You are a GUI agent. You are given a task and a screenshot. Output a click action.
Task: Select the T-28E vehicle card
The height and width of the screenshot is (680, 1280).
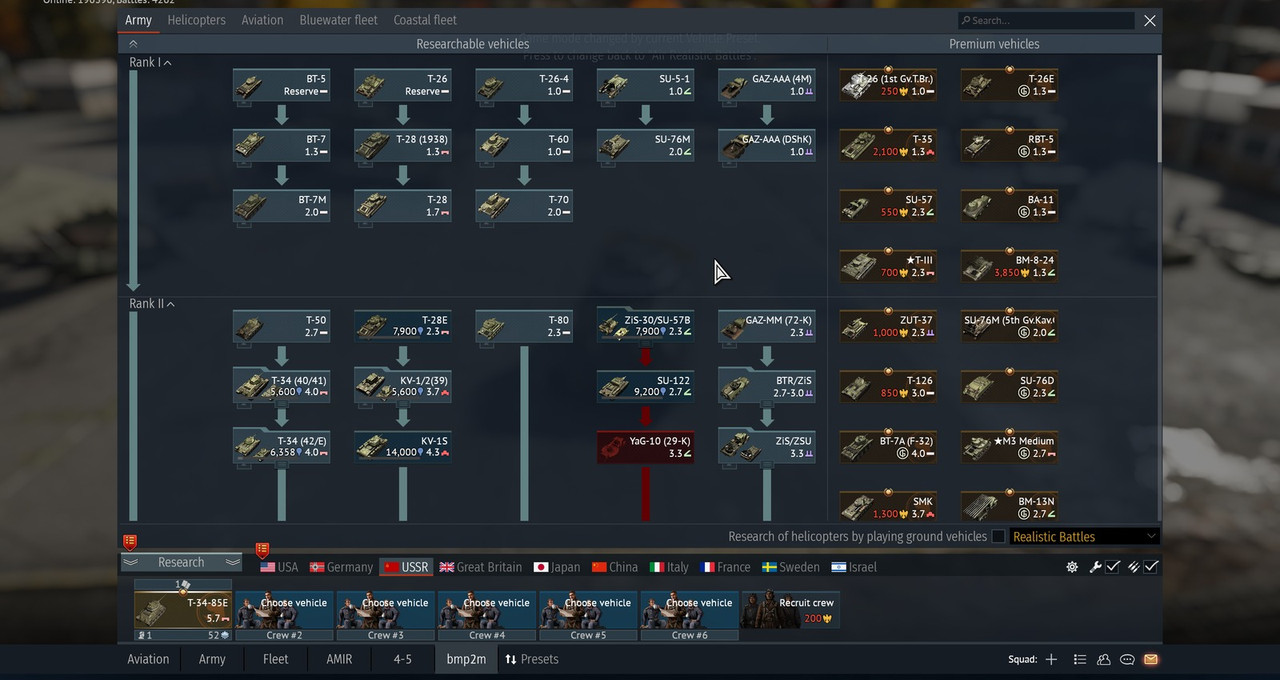pos(402,326)
